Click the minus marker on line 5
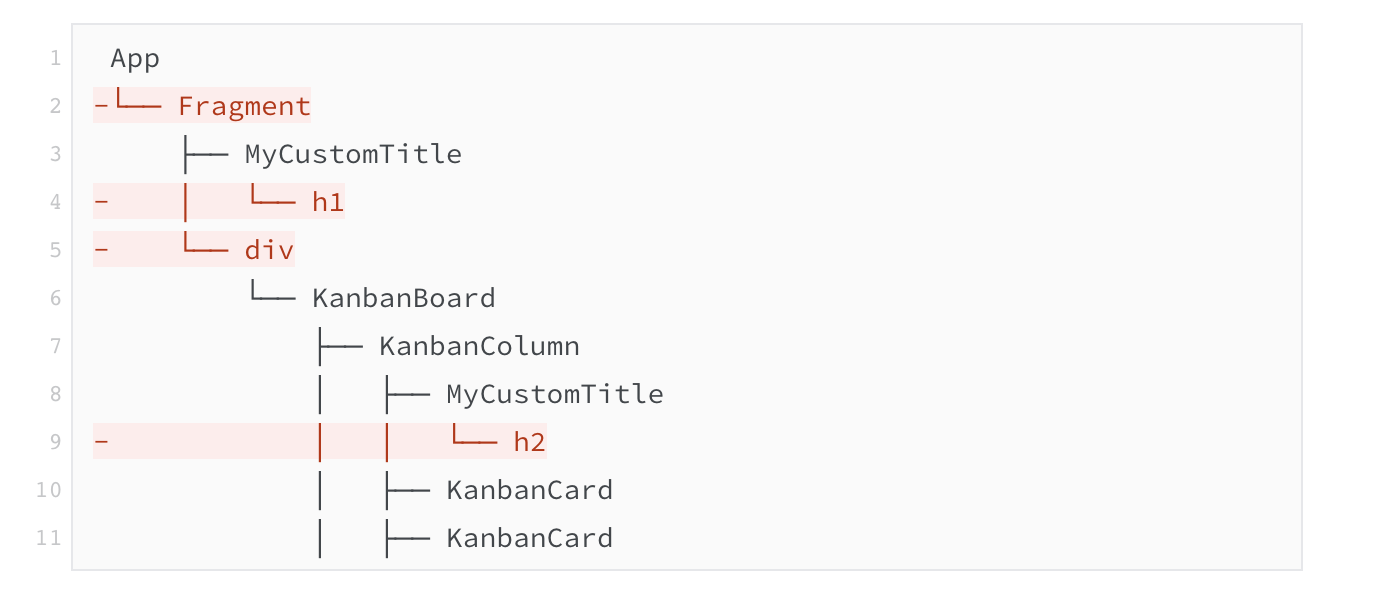Viewport: 1378px width, 608px height. (x=100, y=250)
